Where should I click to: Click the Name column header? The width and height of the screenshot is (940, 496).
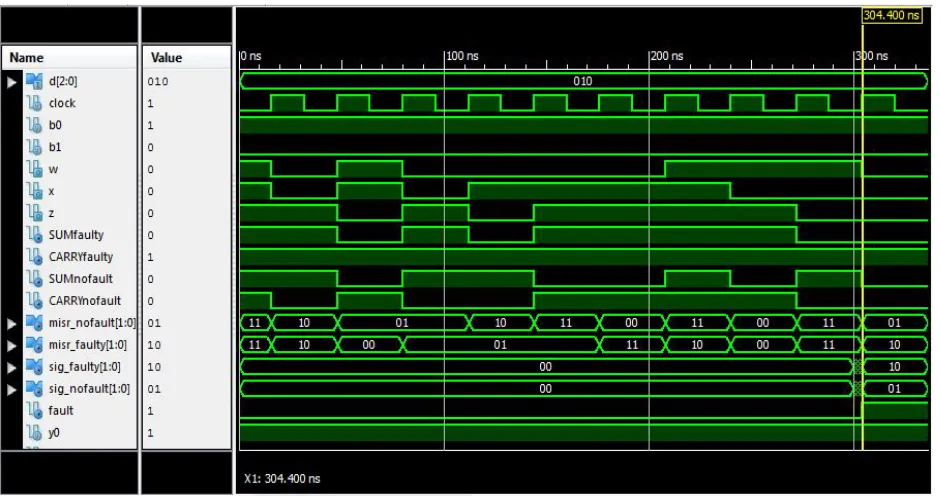(69, 58)
